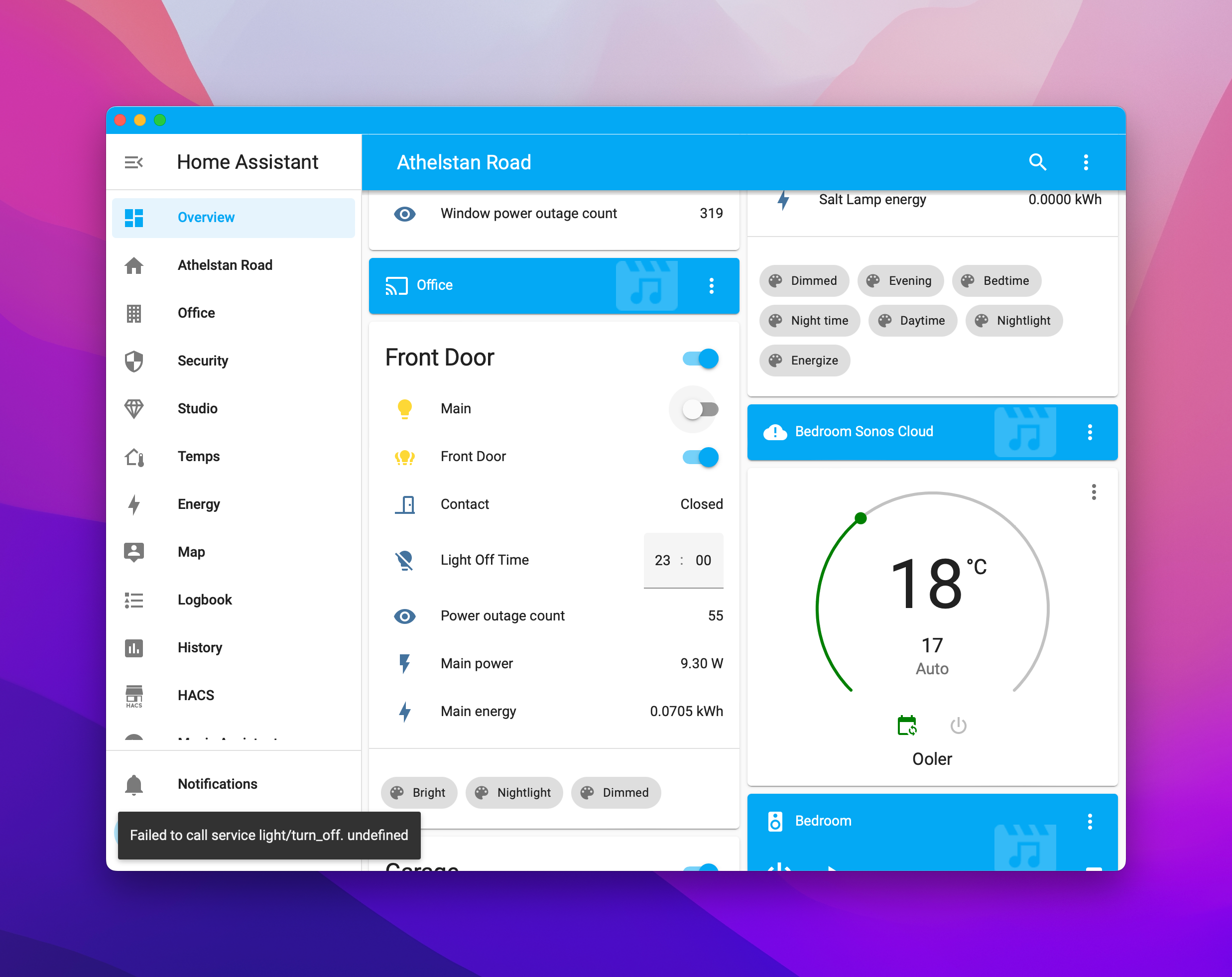Turn on the Main light switch
Viewport: 1232px width, 977px height.
[701, 409]
